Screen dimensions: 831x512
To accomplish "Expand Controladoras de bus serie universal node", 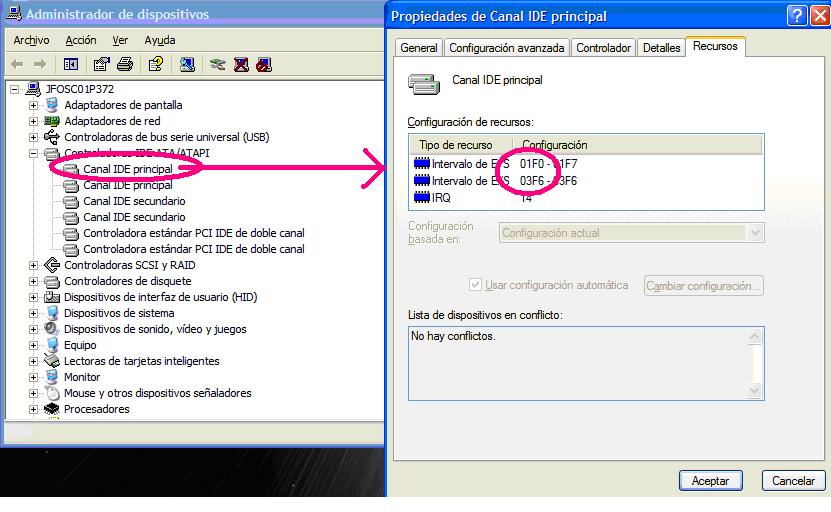I will (33, 137).
